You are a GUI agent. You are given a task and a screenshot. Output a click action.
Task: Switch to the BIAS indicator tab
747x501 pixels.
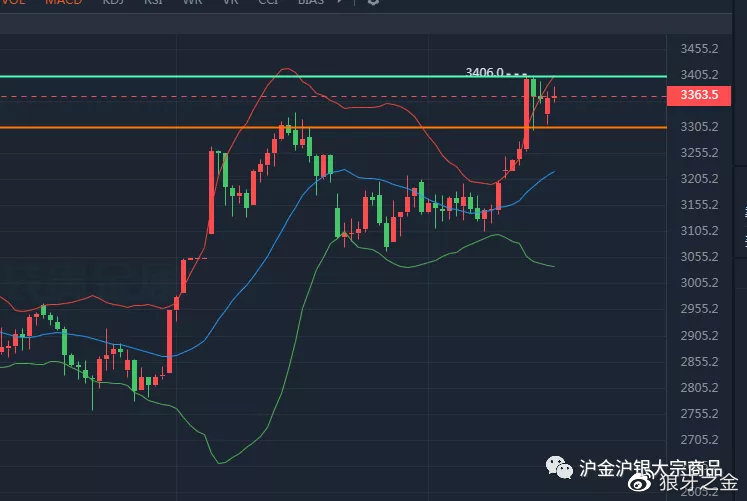pyautogui.click(x=311, y=1)
